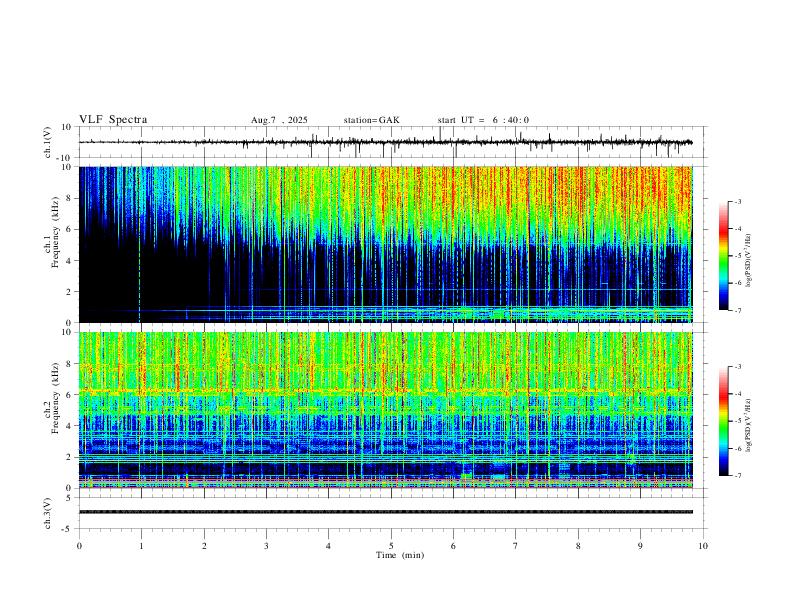
Task: Click the ch.2 PSD color scale bar
Action: 723,421
